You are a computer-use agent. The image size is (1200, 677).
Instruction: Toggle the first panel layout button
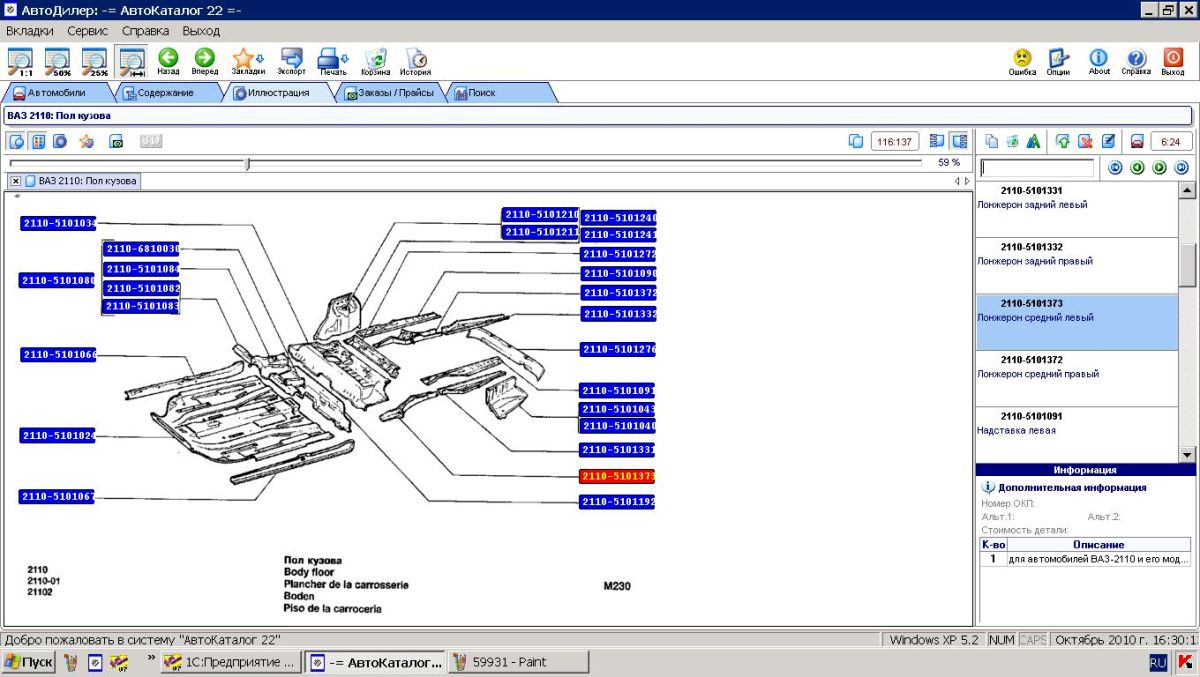pos(937,141)
